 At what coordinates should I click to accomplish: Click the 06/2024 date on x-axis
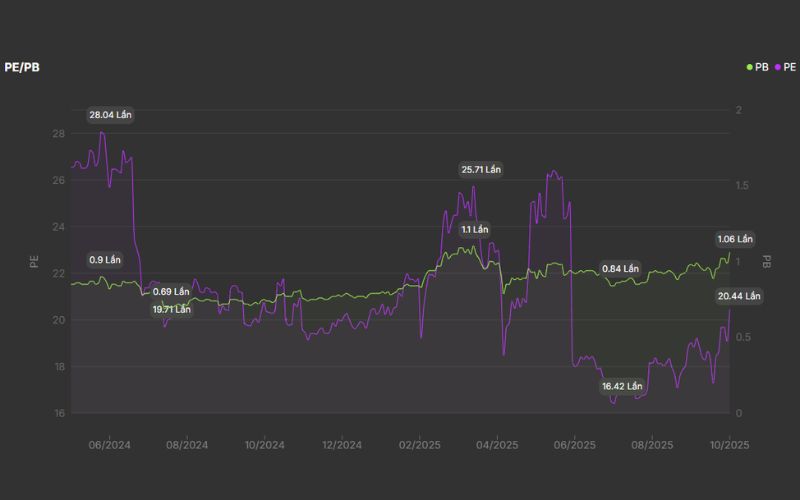pyautogui.click(x=110, y=445)
